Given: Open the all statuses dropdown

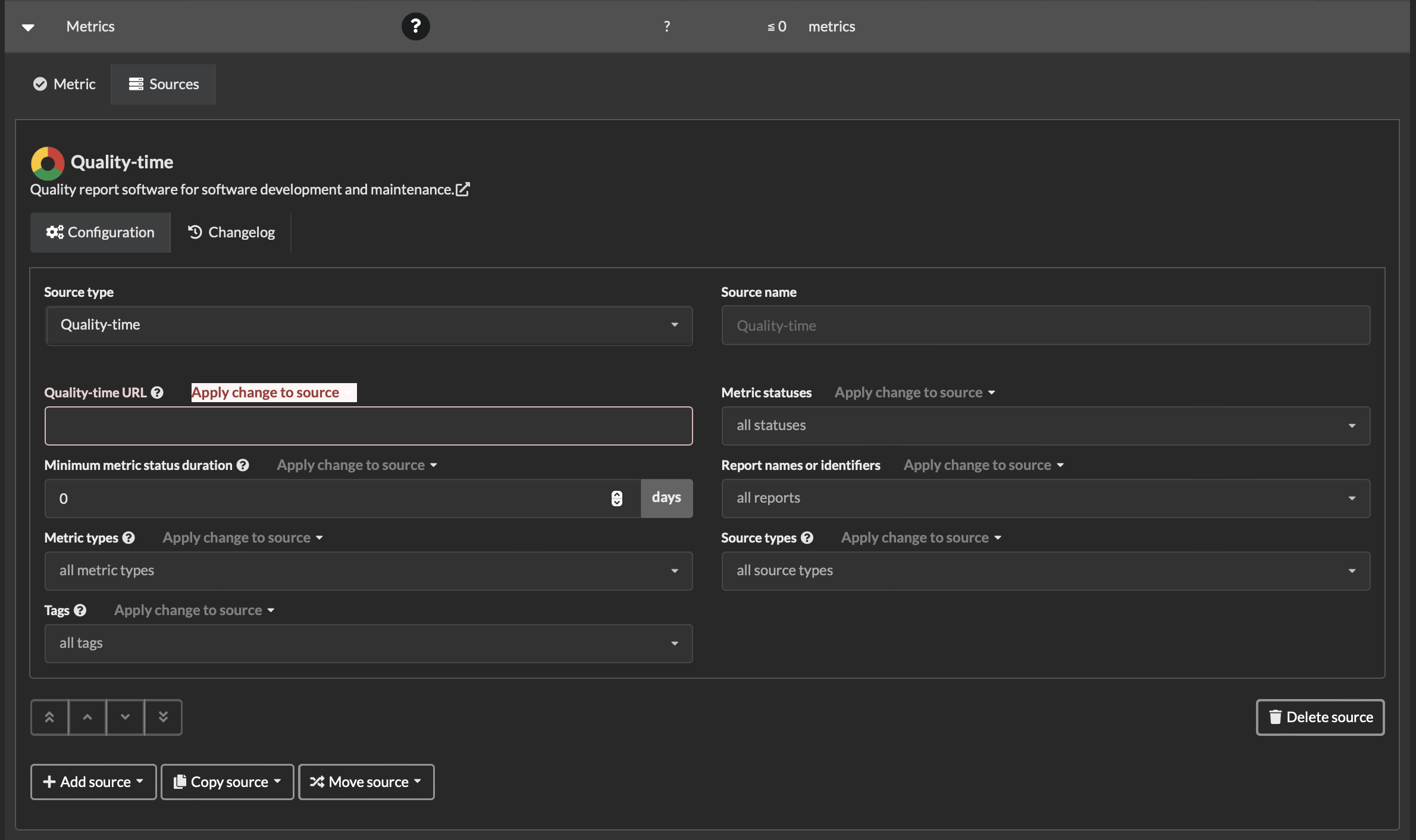Looking at the screenshot, I should [x=1046, y=426].
